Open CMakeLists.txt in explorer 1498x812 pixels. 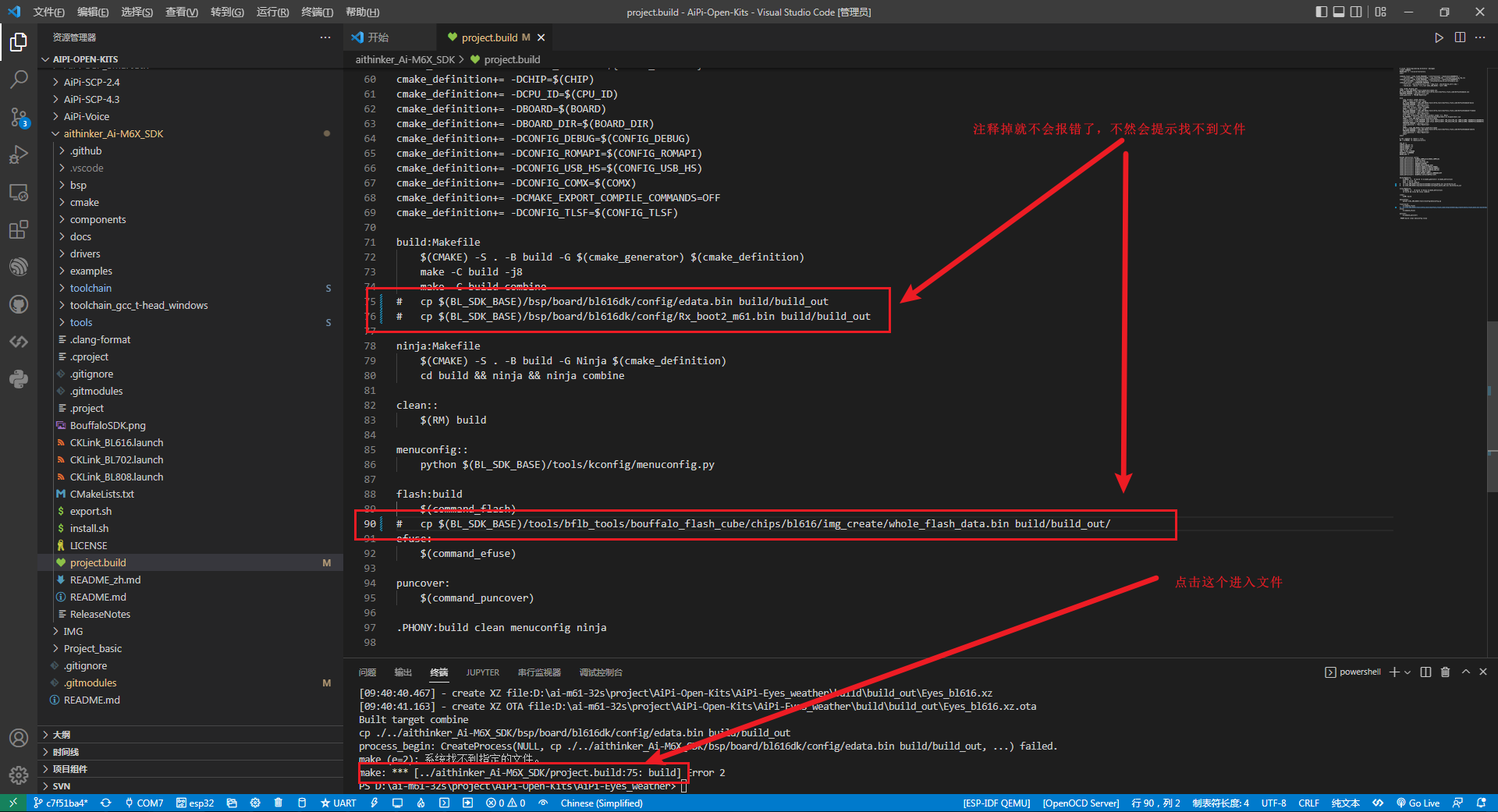[102, 494]
